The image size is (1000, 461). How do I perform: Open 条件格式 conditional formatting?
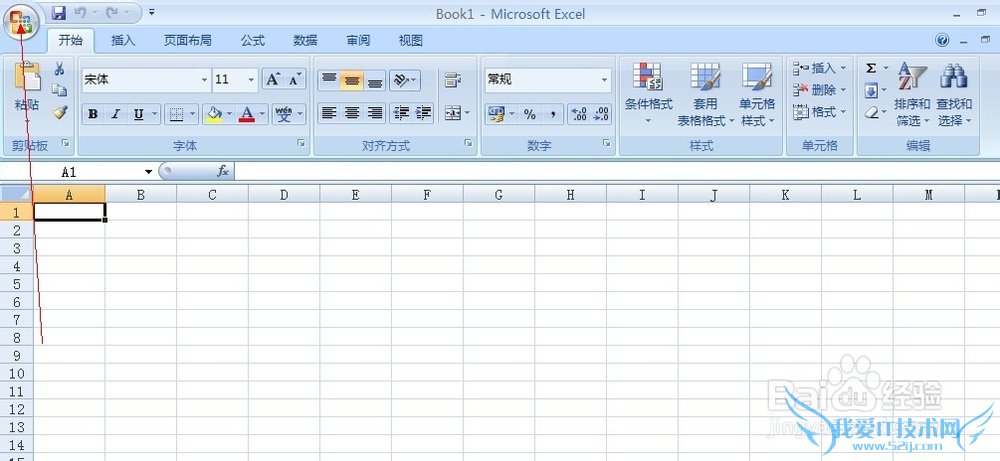[x=648, y=93]
